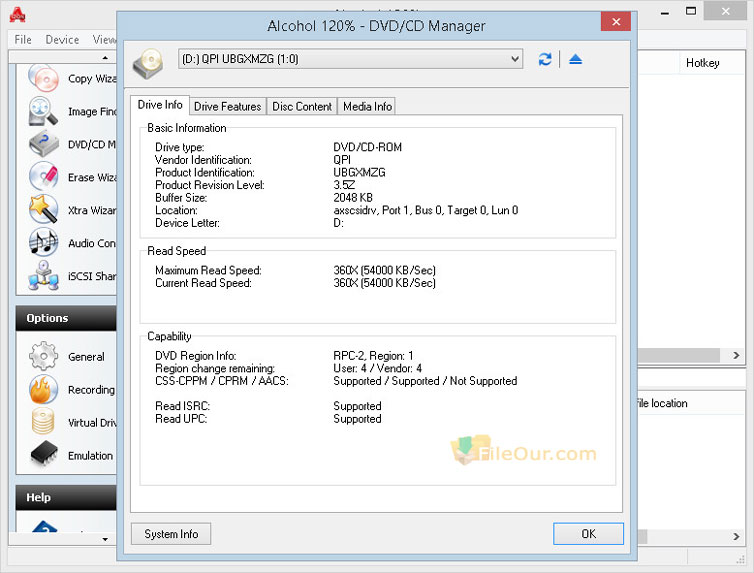Screen dimensions: 754x573
Task: Click the Options section header
Action: pyautogui.click(x=66, y=318)
